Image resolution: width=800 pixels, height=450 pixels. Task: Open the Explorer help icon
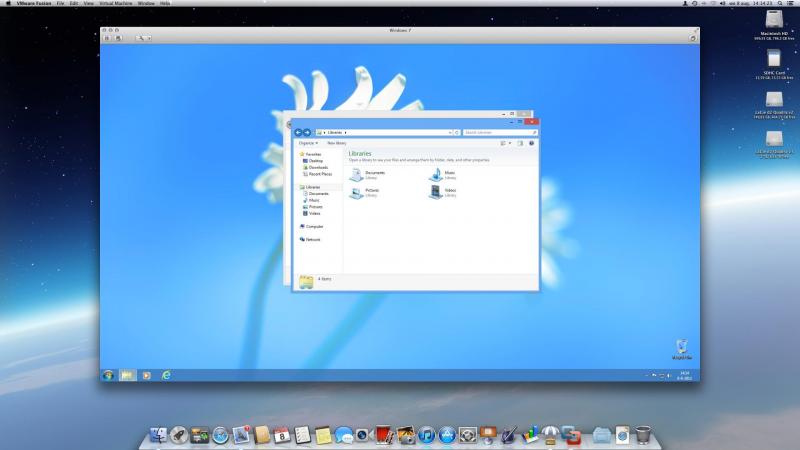pos(531,143)
